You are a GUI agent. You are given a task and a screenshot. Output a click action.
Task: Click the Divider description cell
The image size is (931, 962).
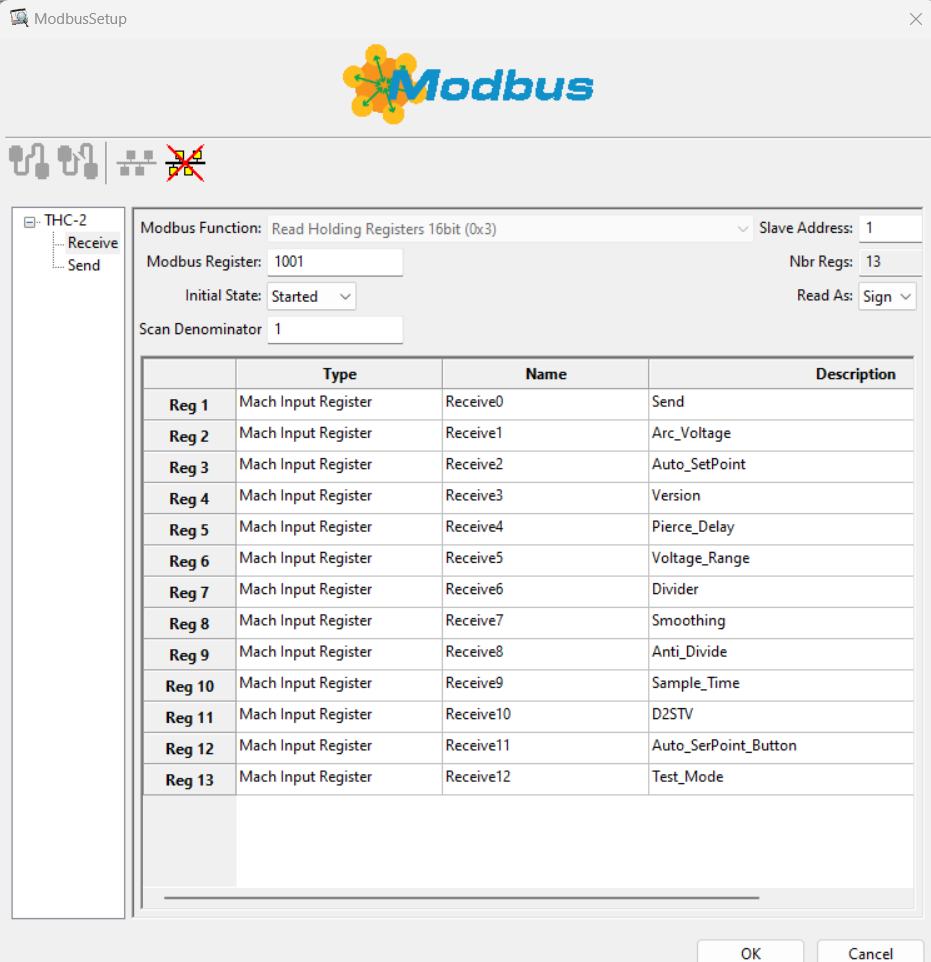click(x=781, y=592)
